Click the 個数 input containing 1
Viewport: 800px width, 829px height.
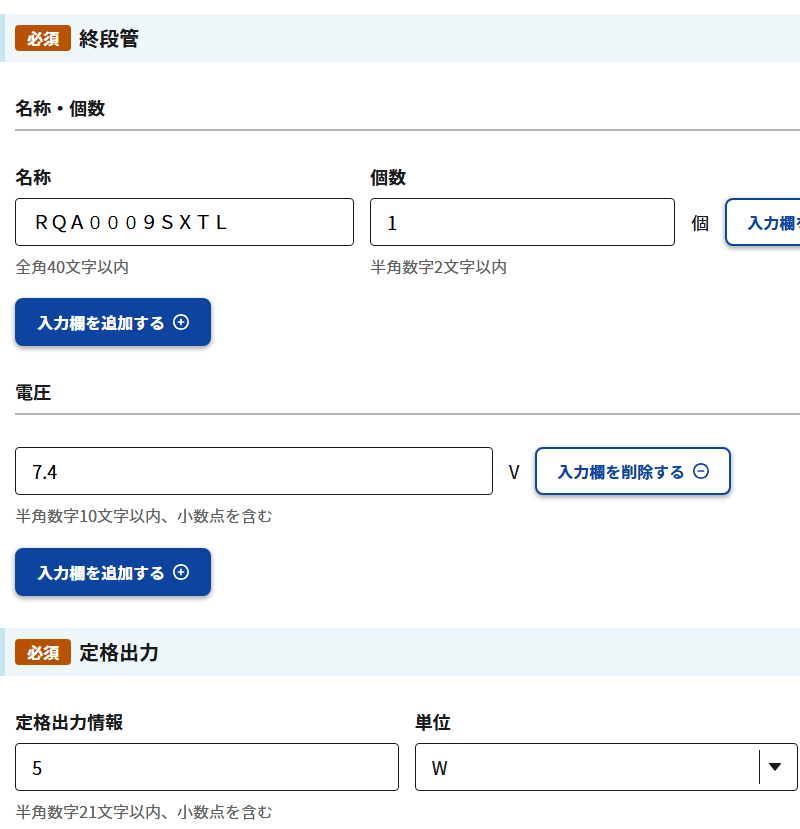522,222
